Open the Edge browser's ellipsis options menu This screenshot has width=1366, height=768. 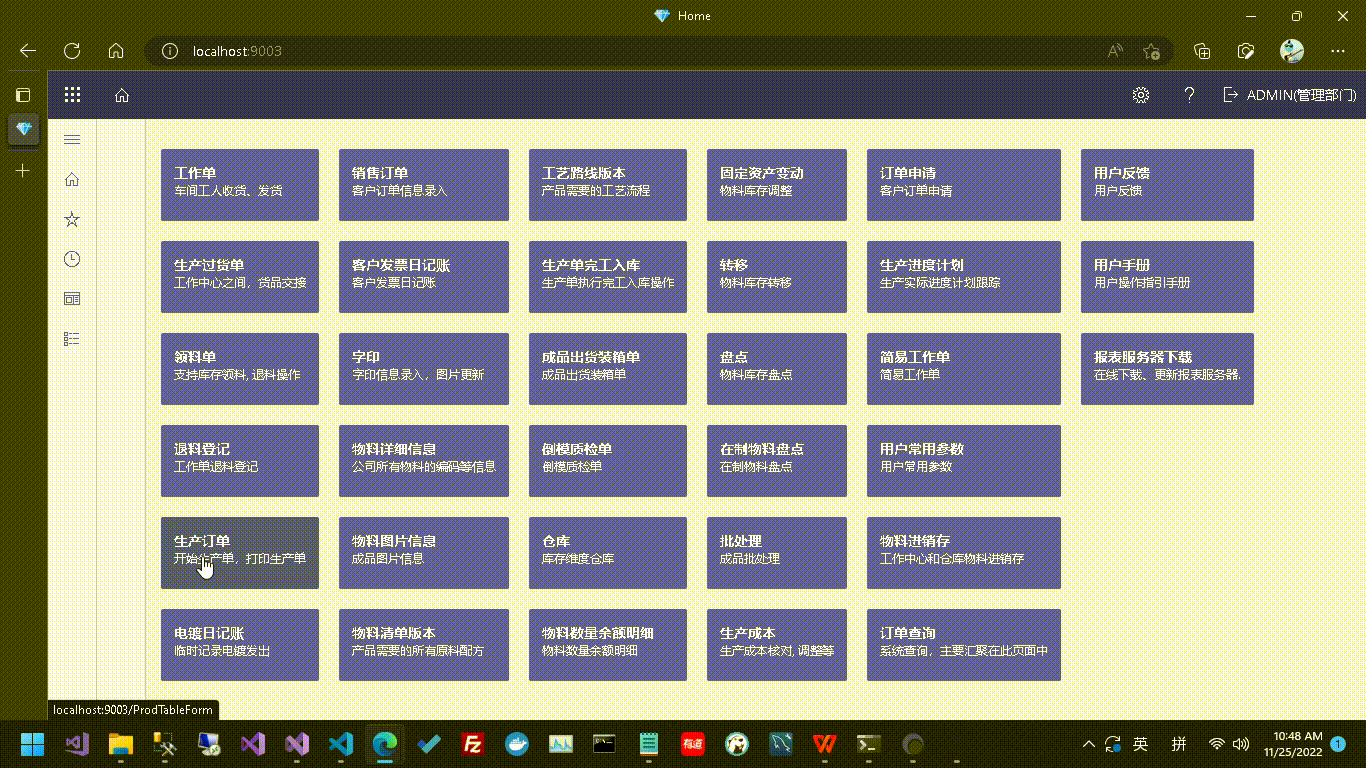coord(1337,51)
